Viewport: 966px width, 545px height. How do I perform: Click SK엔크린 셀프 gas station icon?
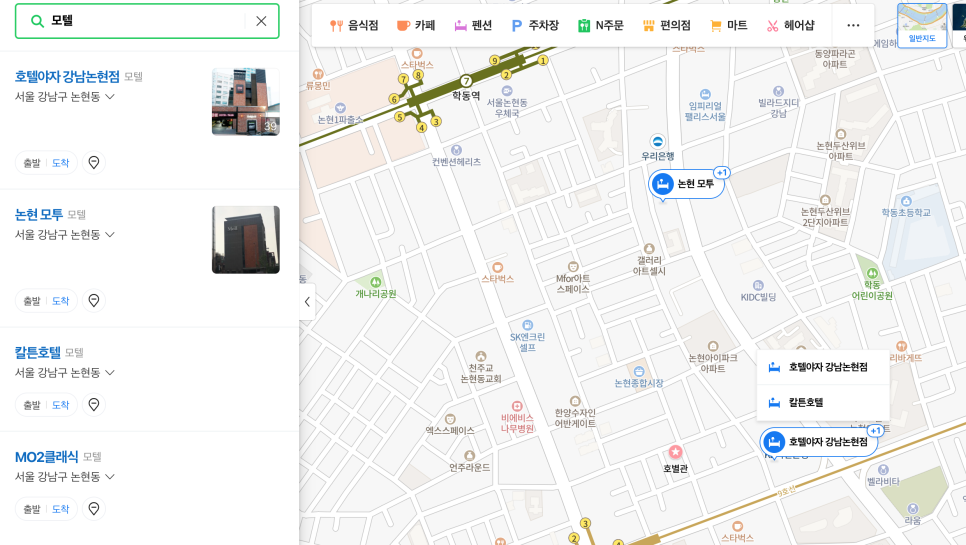pyautogui.click(x=527, y=325)
